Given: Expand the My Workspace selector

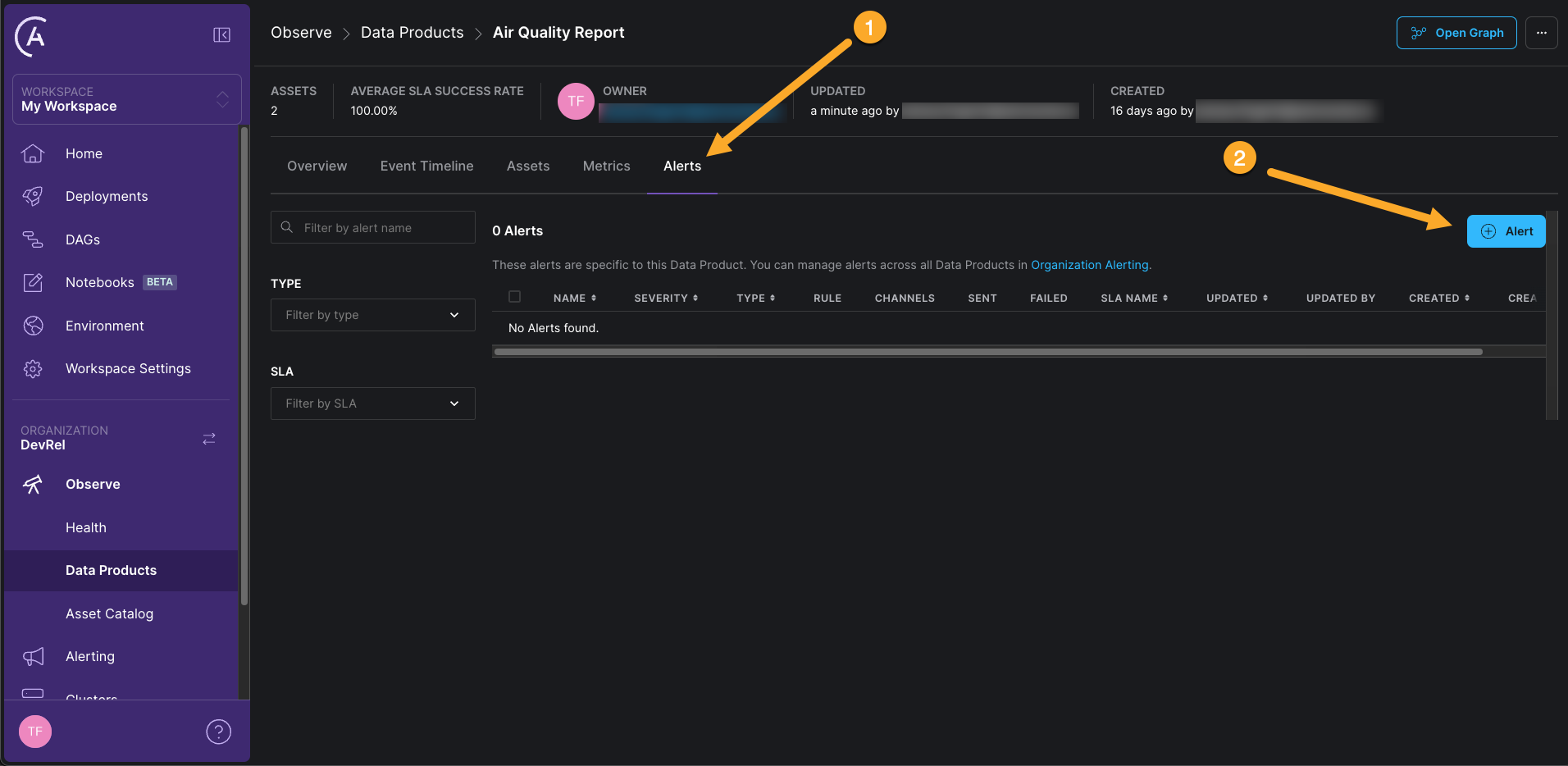Looking at the screenshot, I should pyautogui.click(x=222, y=98).
